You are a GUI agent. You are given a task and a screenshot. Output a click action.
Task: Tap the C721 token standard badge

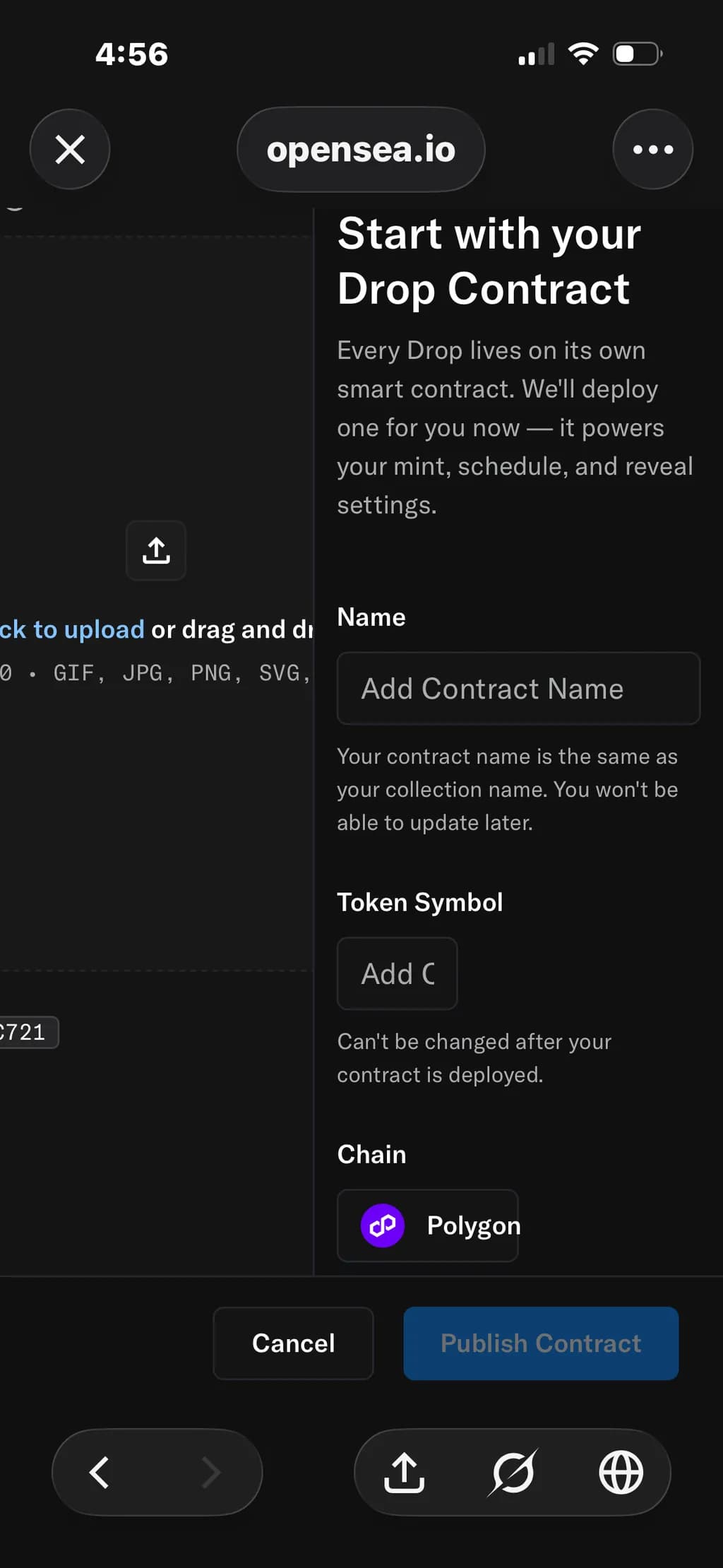[x=29, y=1033]
